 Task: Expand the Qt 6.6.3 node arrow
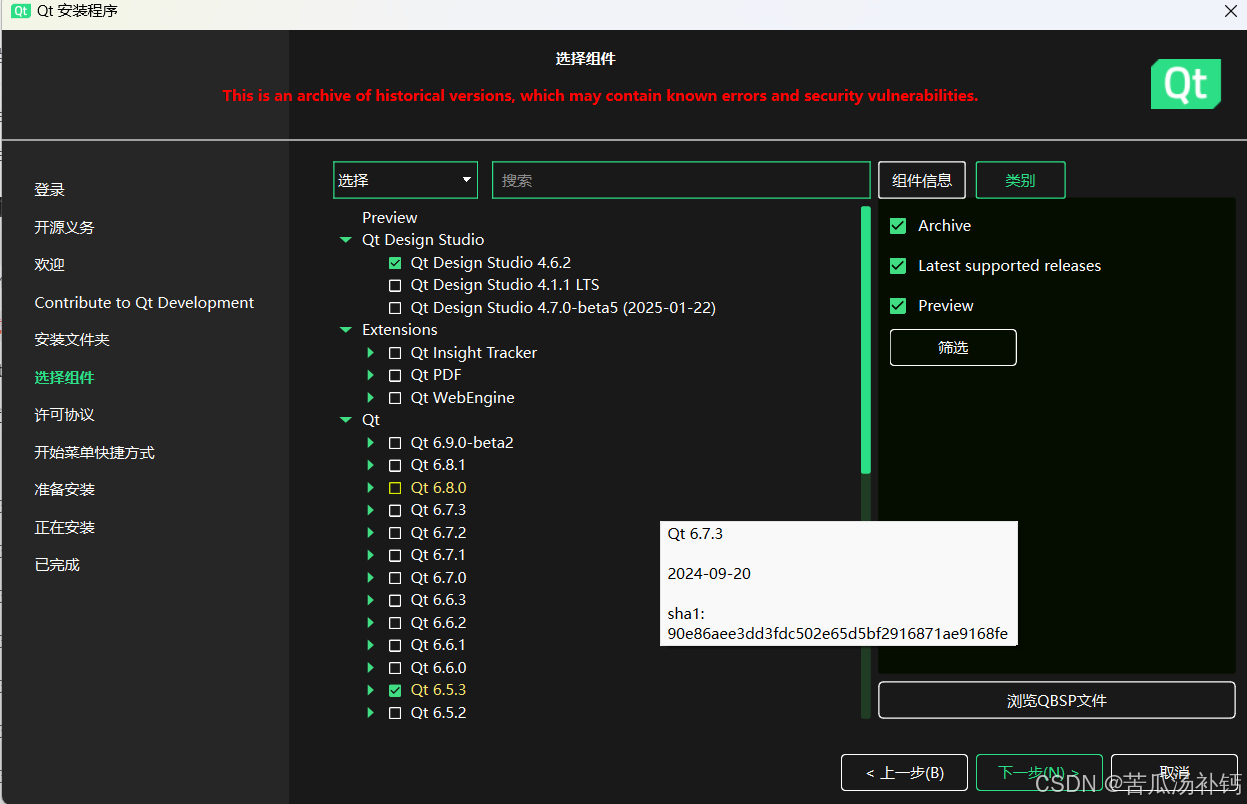(371, 601)
